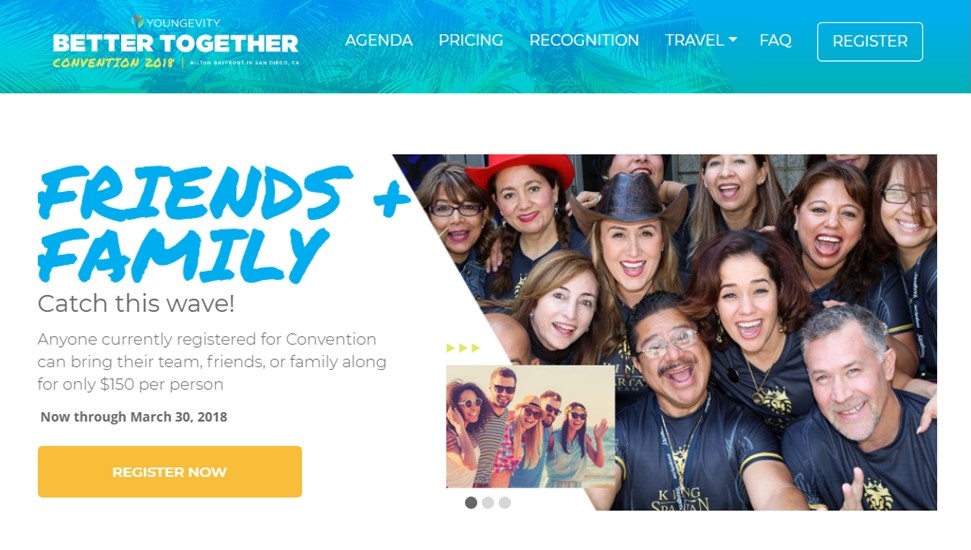Click the three yellow-green arrow icons

point(463,348)
